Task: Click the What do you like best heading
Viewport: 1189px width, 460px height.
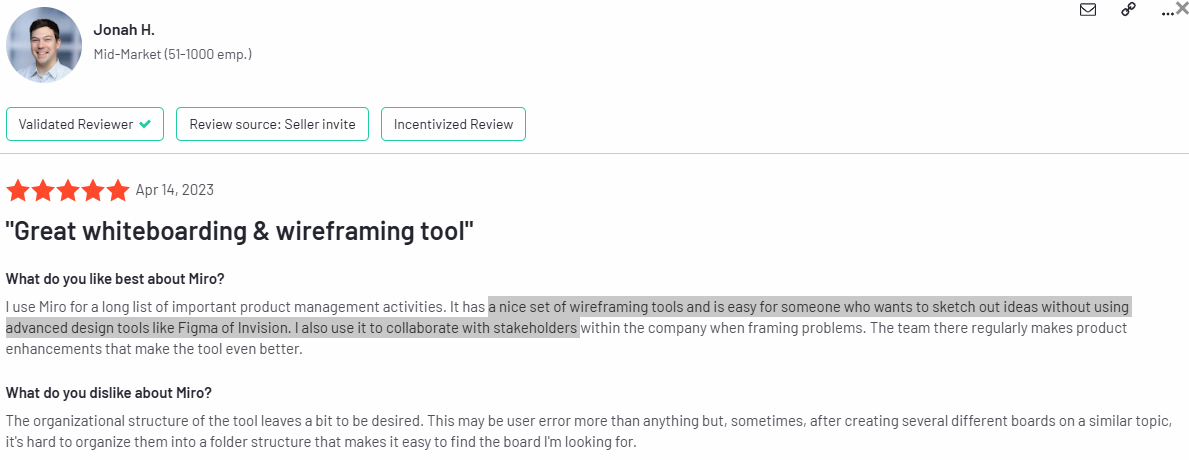Action: [x=115, y=279]
